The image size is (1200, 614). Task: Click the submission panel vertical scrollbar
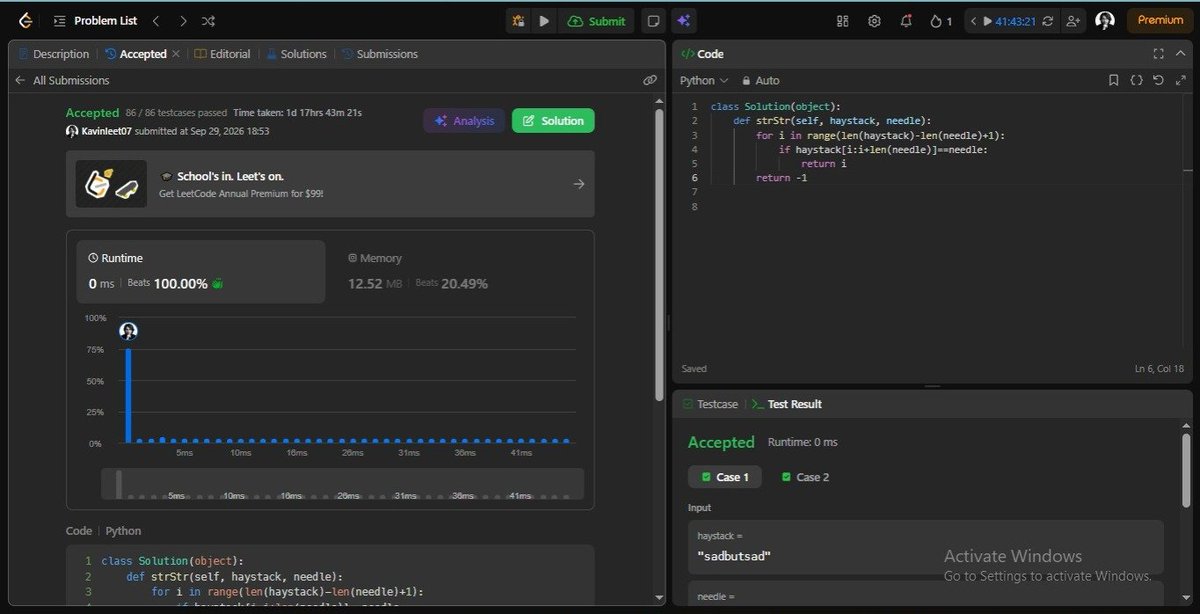pos(658,255)
